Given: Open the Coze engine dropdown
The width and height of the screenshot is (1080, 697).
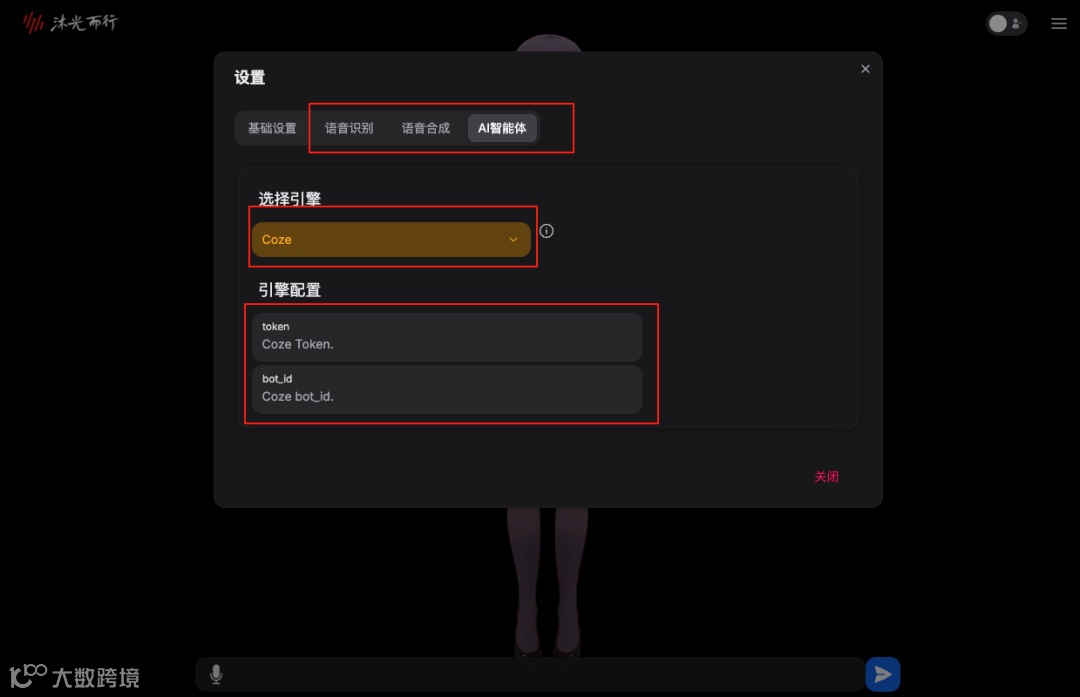Looking at the screenshot, I should click(x=391, y=240).
